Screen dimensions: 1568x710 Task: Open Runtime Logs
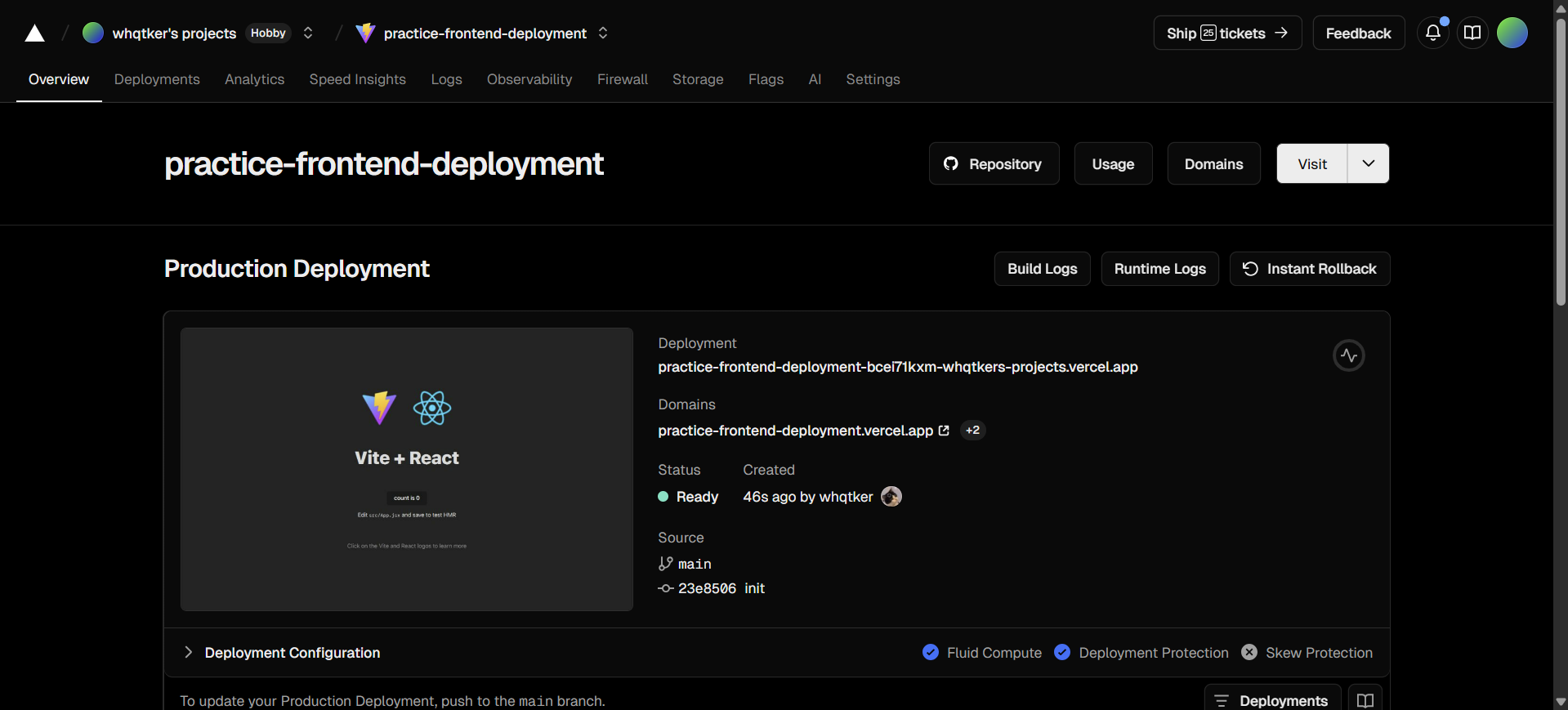click(x=1159, y=269)
